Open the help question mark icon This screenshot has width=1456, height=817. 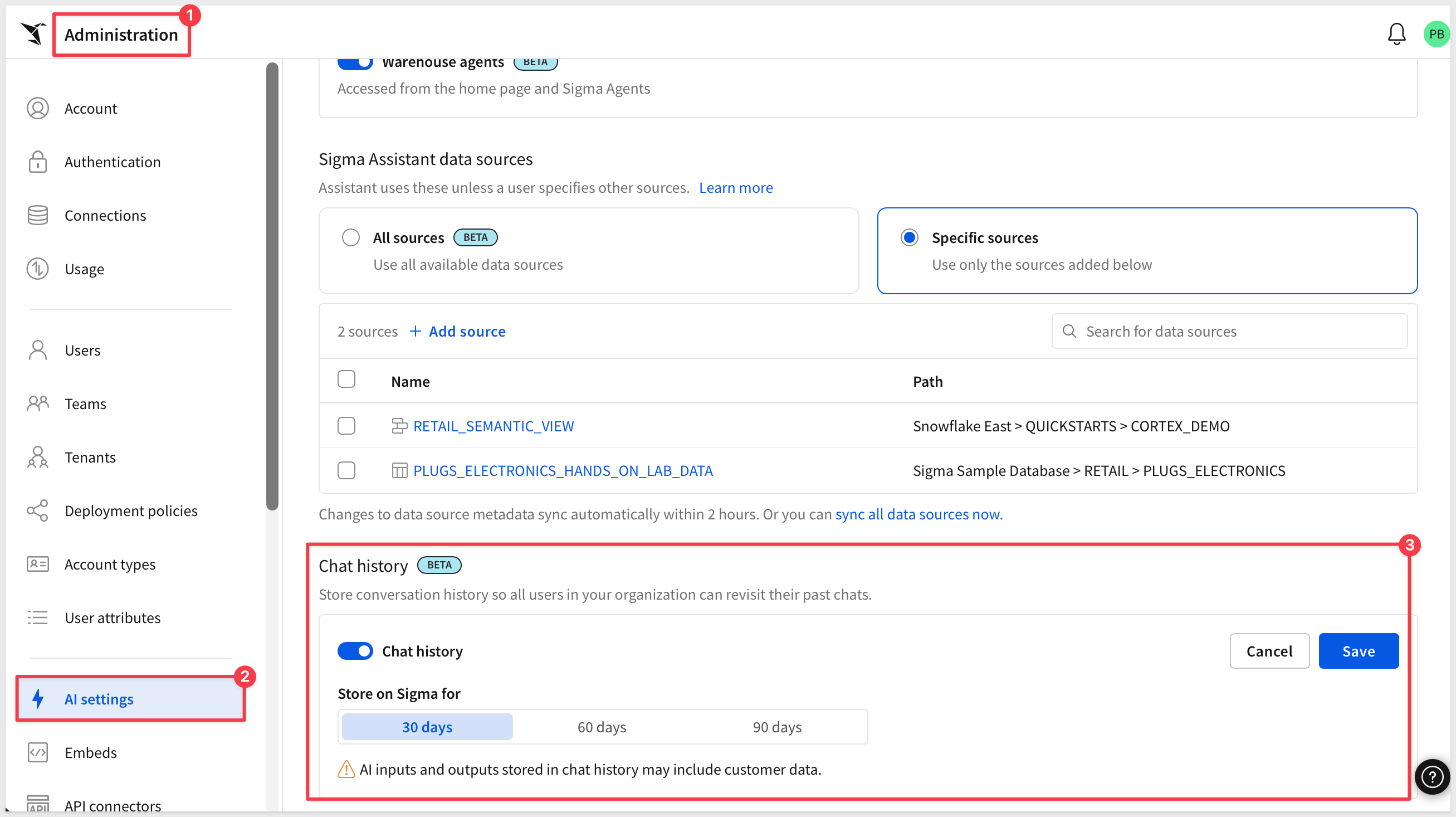pyautogui.click(x=1431, y=776)
